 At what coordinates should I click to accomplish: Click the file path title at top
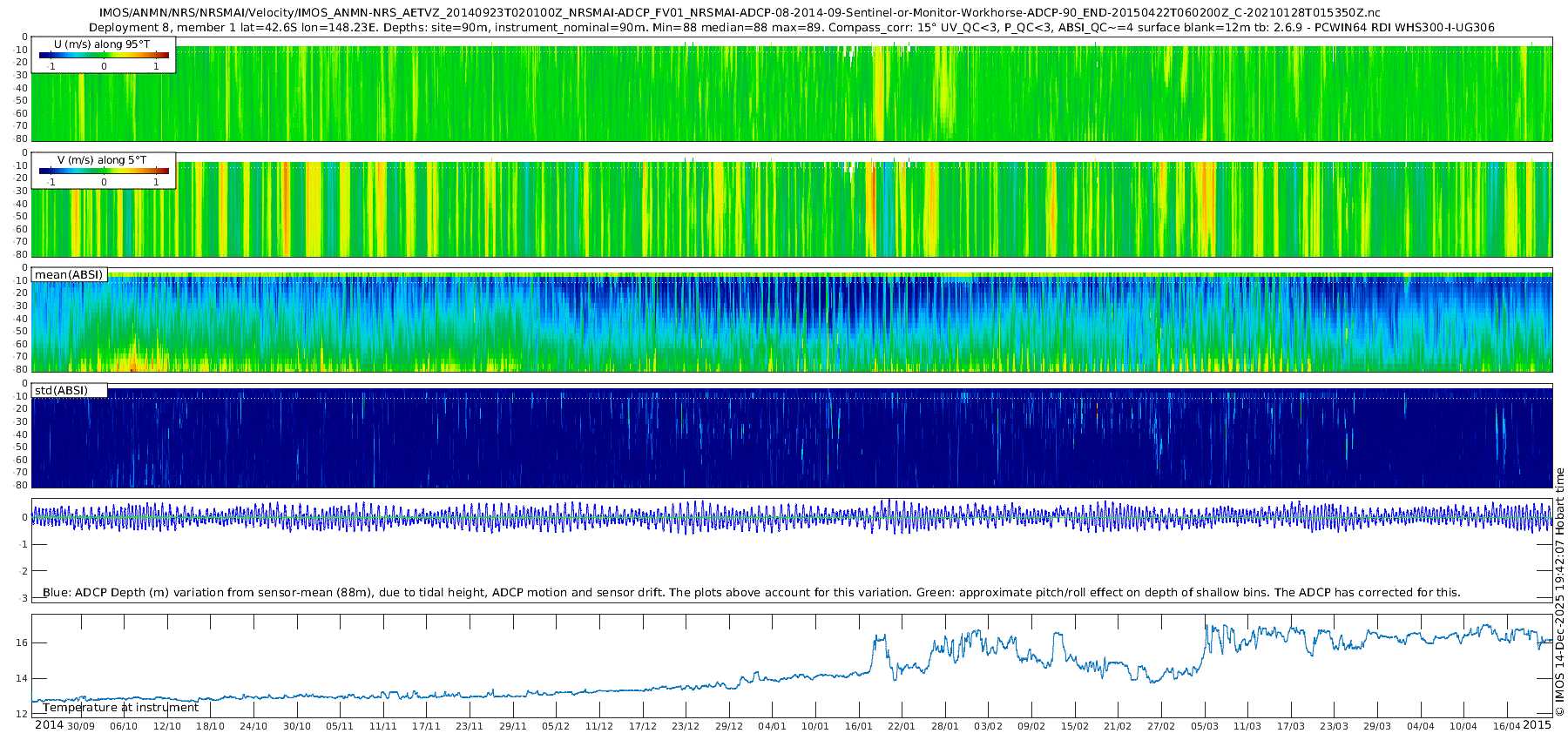(739, 13)
